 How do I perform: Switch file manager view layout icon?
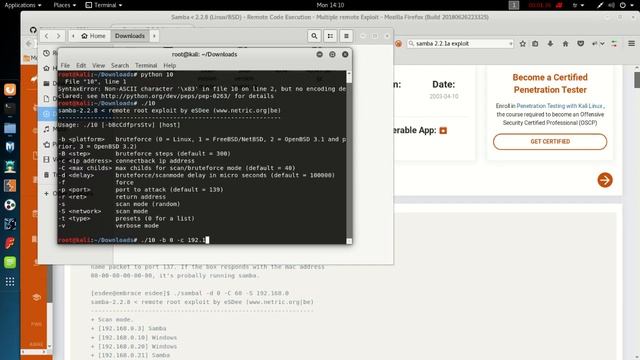point(330,36)
